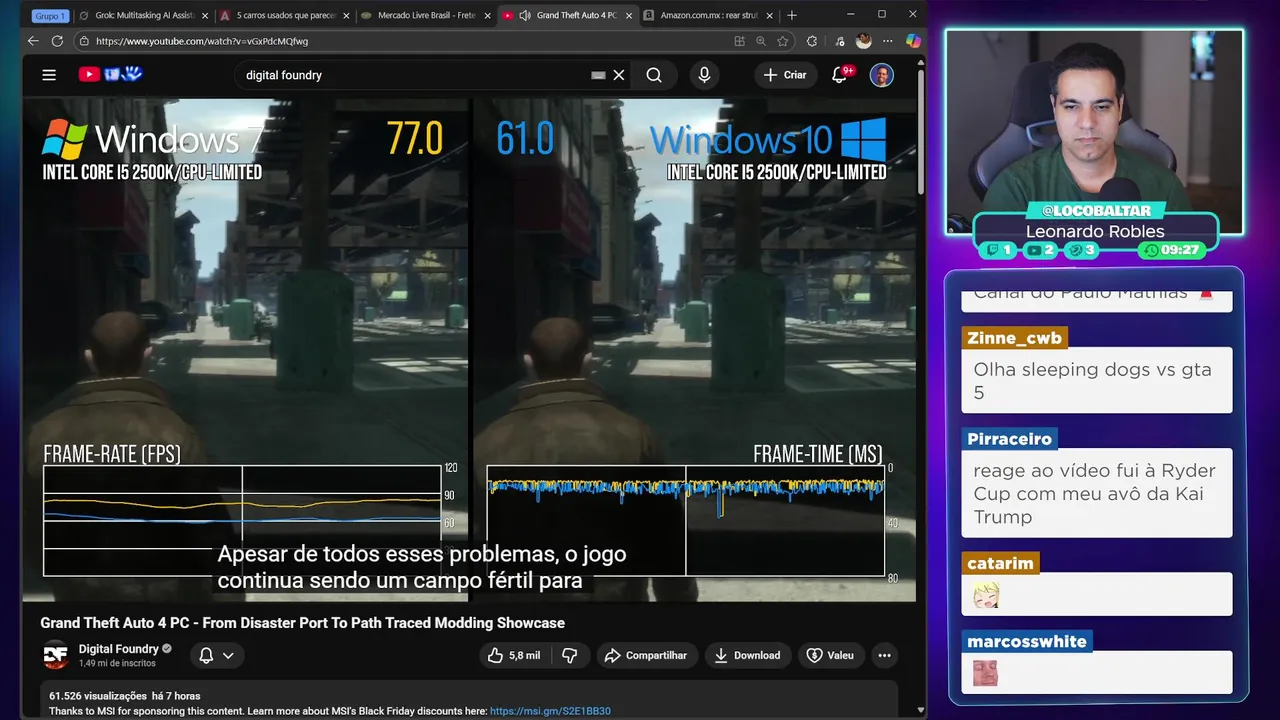Viewport: 1280px width, 720px height.
Task: Focus the browser address bar URL
Action: 202,41
